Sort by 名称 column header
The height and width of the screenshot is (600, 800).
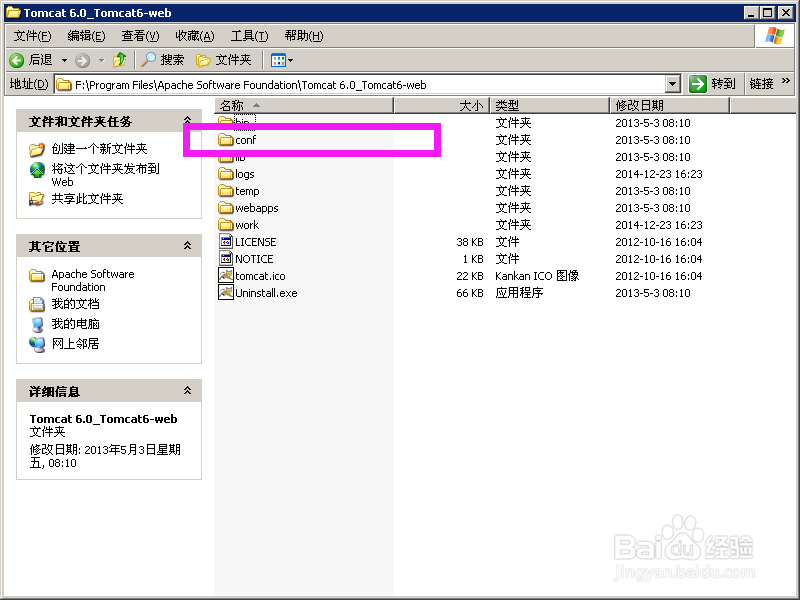[x=304, y=106]
